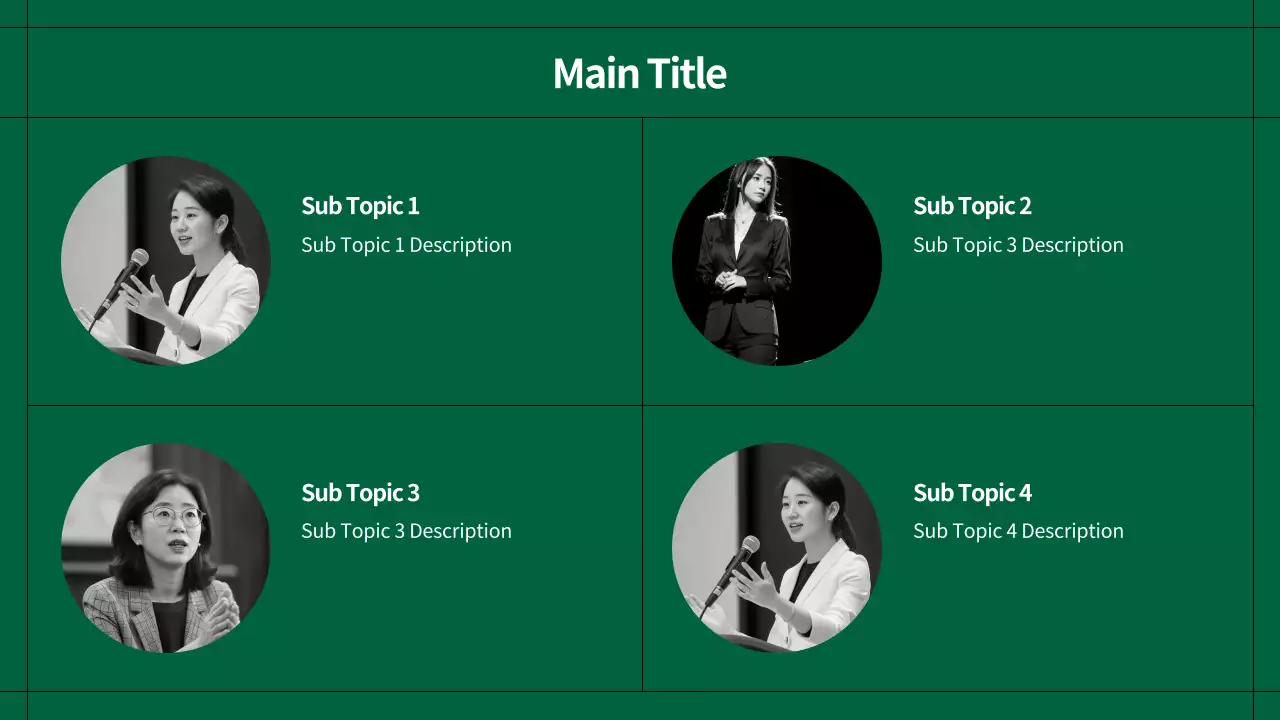This screenshot has width=1280, height=720.
Task: Click the photo of woman wearing glasses
Action: click(166, 548)
